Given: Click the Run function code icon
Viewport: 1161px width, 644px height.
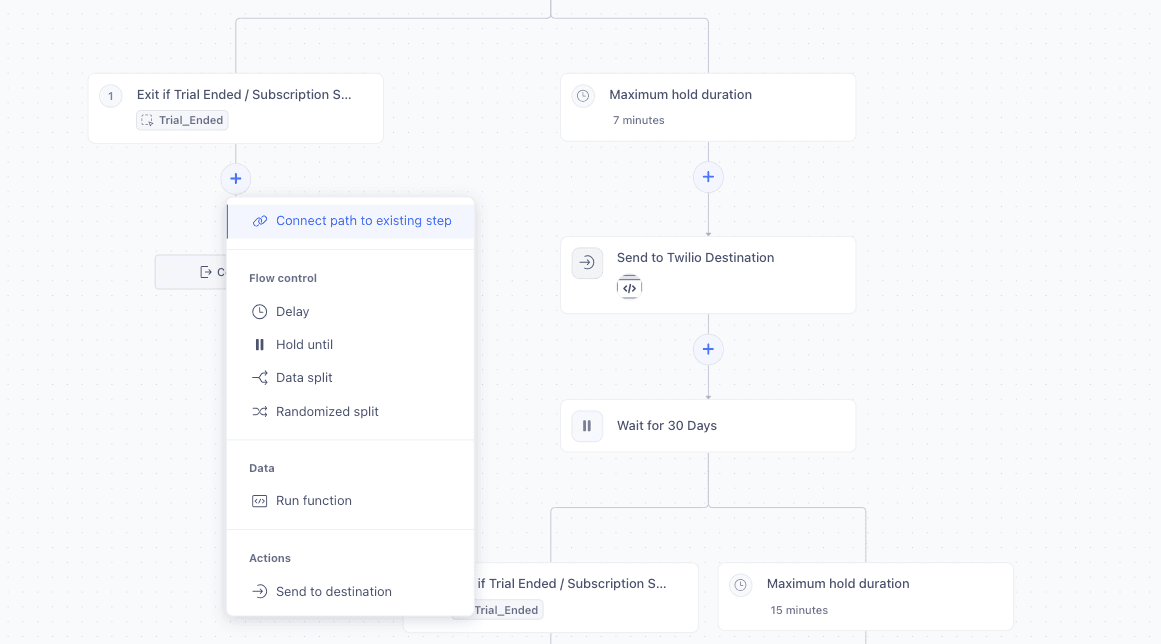Looking at the screenshot, I should point(259,500).
